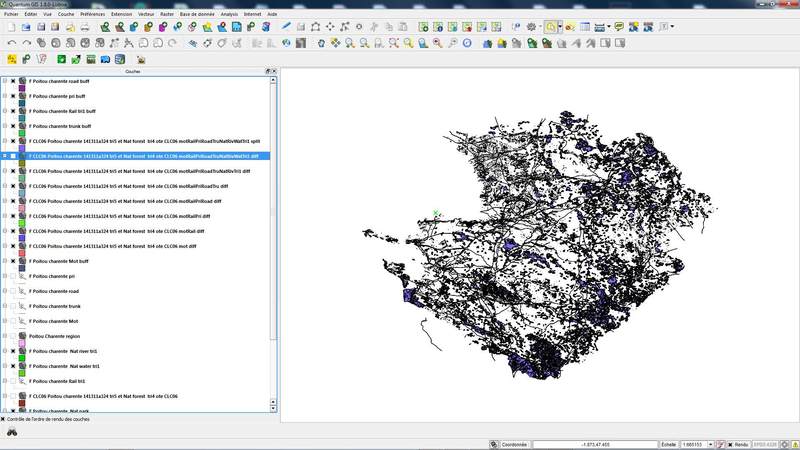800x450 pixels.
Task: Toggle 'Contrôle de l'ordre de rendu' checkbox
Action: [x=4, y=419]
